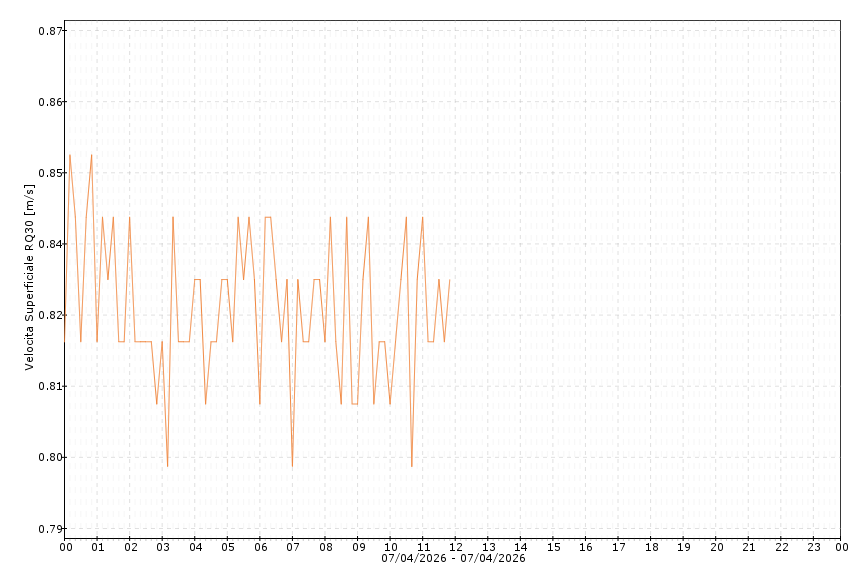The width and height of the screenshot is (860, 573).
Task: Select hour 18 on the x-axis
Action: click(651, 547)
